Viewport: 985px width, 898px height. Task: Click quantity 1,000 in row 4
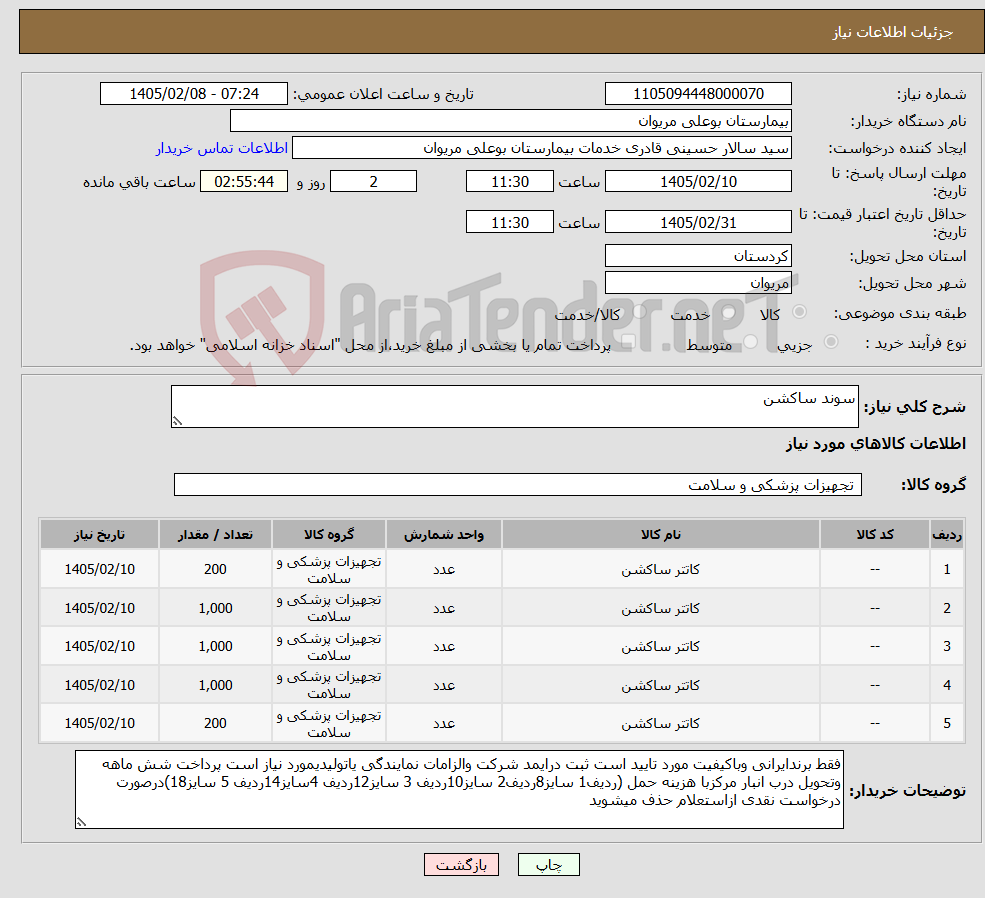pyautogui.click(x=215, y=685)
